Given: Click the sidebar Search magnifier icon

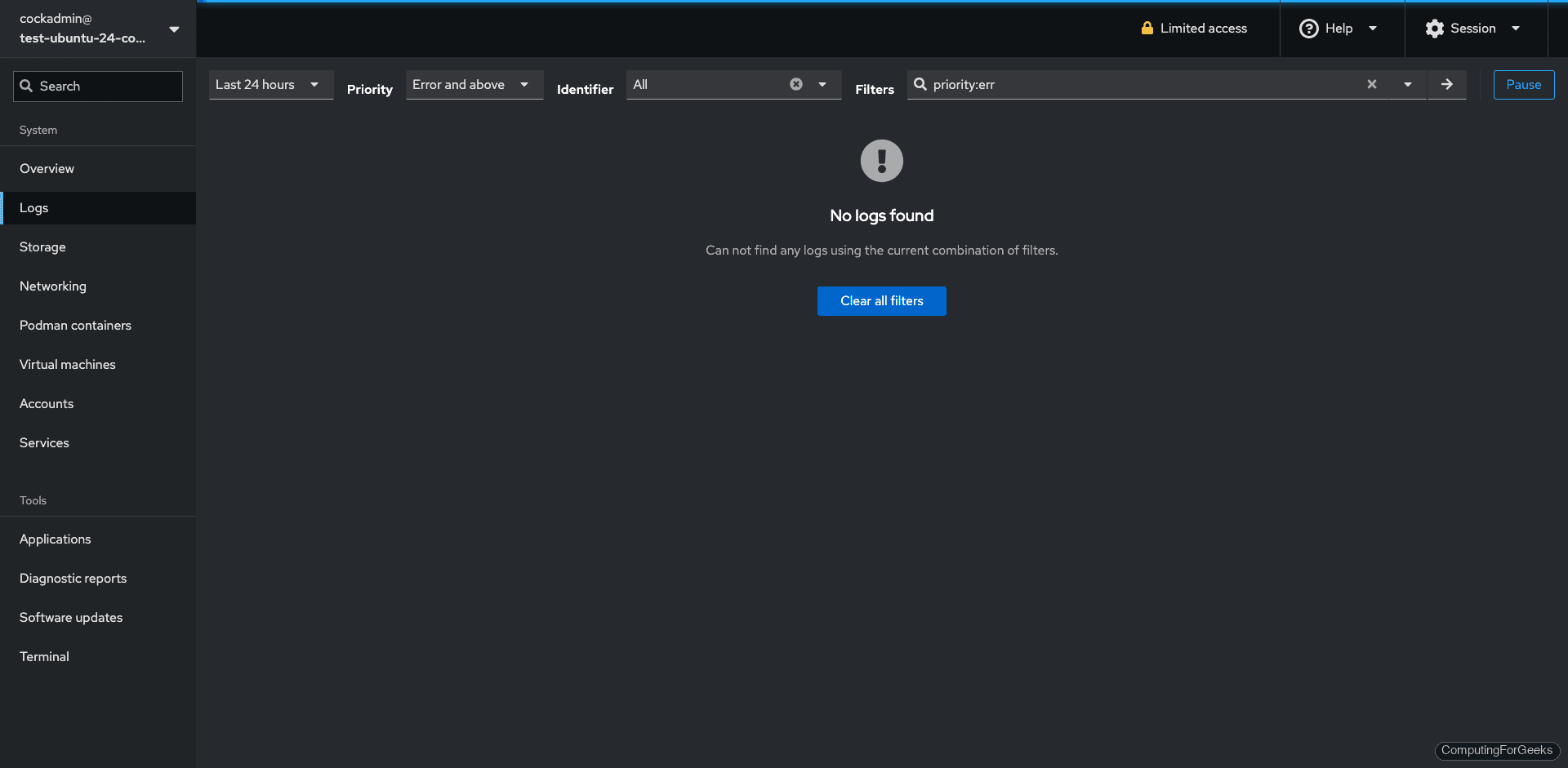Looking at the screenshot, I should pos(26,87).
